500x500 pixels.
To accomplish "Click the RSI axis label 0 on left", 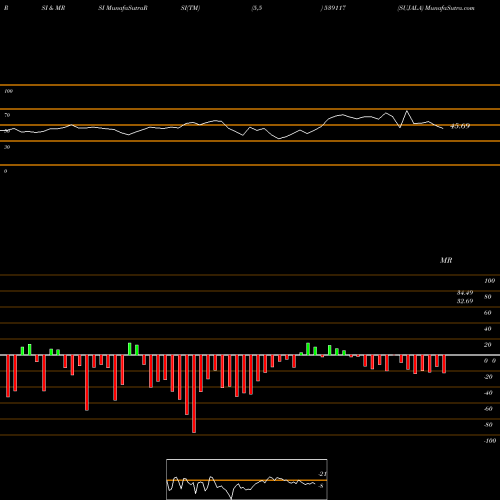I will coord(6,171).
